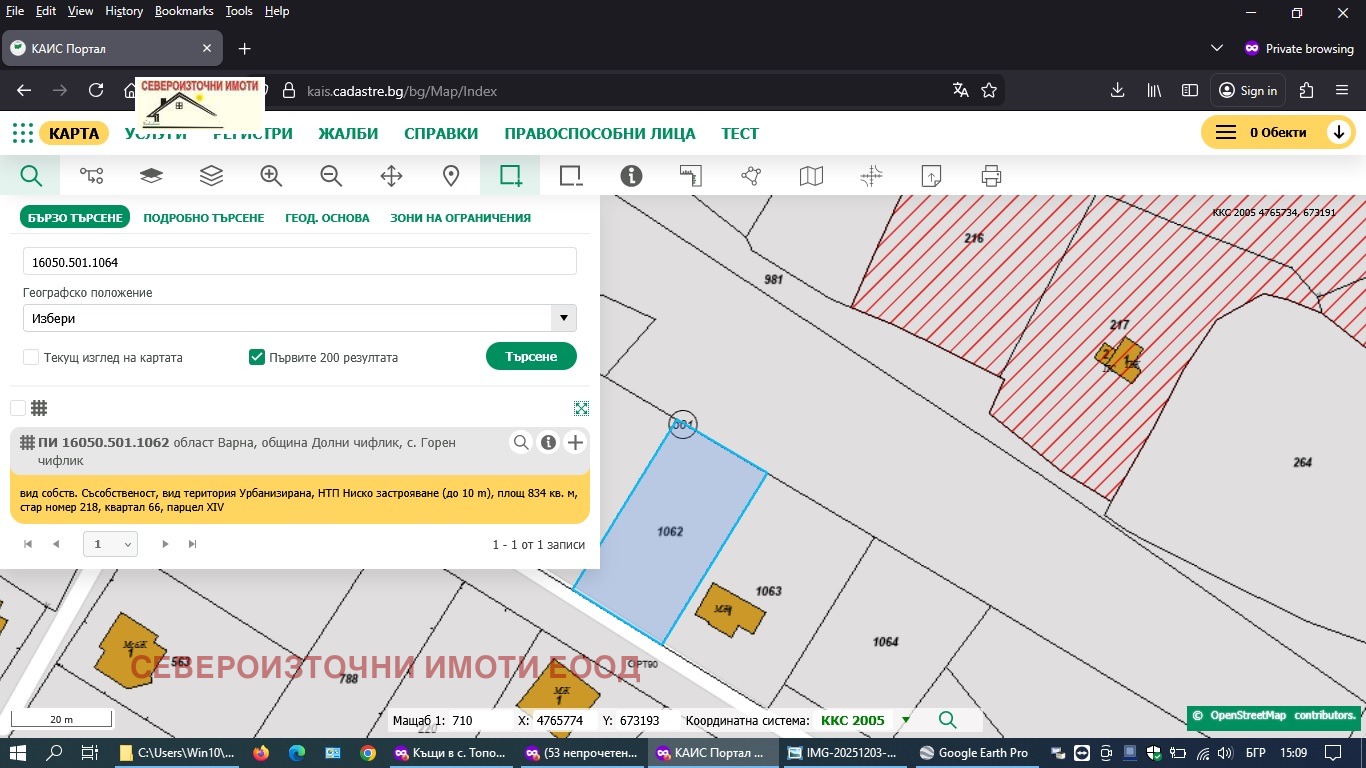1366x768 pixels.
Task: Add parcel 1062 using plus icon
Action: [575, 443]
